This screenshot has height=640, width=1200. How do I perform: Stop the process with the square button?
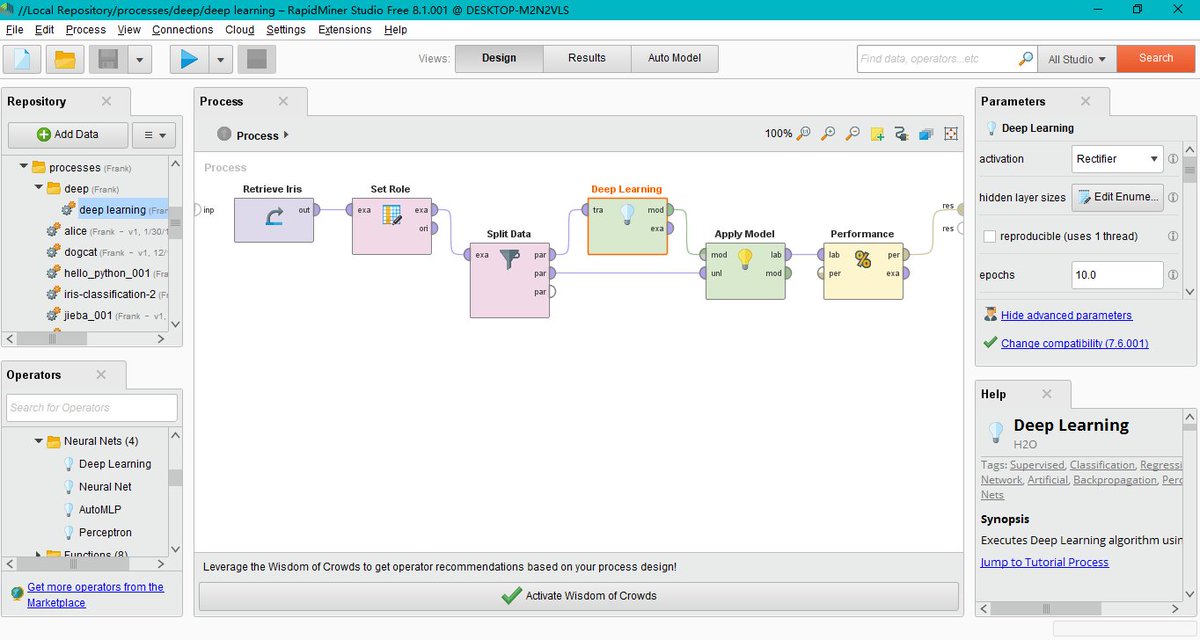pyautogui.click(x=256, y=59)
